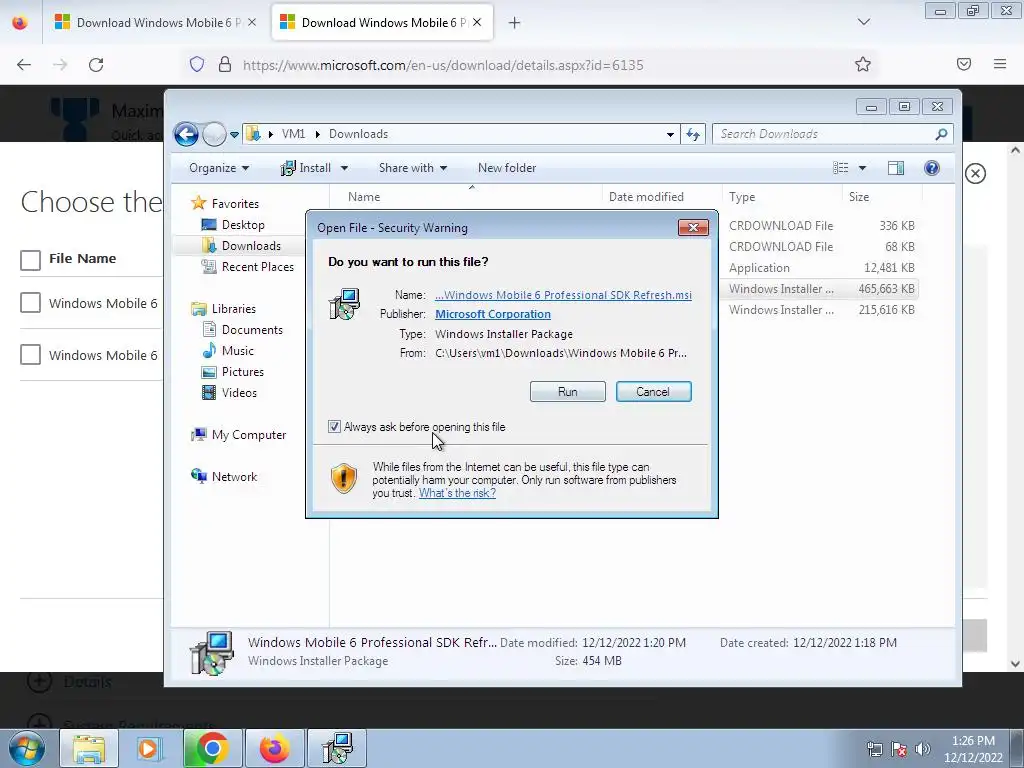Open the What's the risk? link
This screenshot has width=1024, height=768.
(x=457, y=493)
